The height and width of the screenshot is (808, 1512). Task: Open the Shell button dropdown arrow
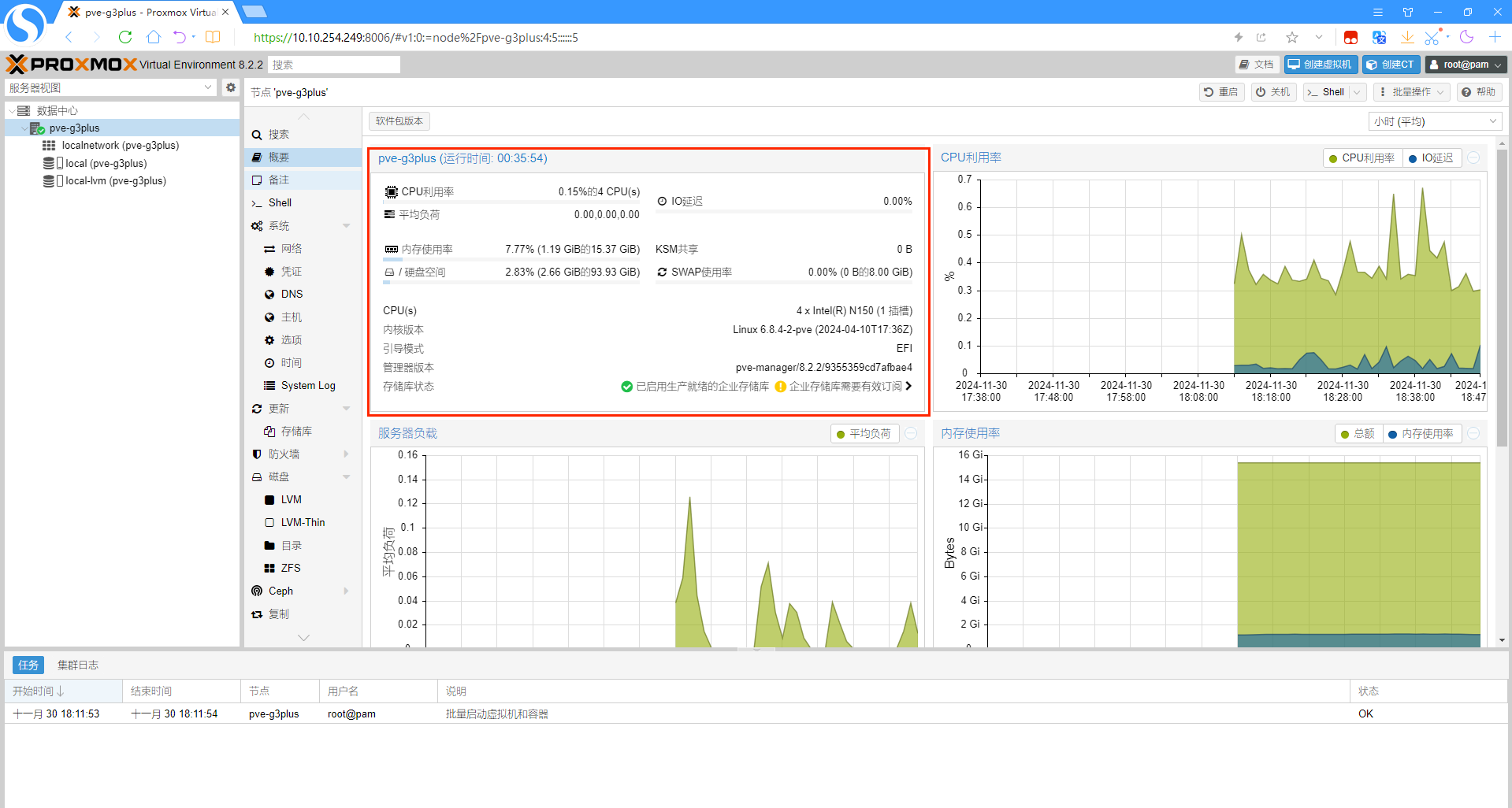tap(1357, 92)
